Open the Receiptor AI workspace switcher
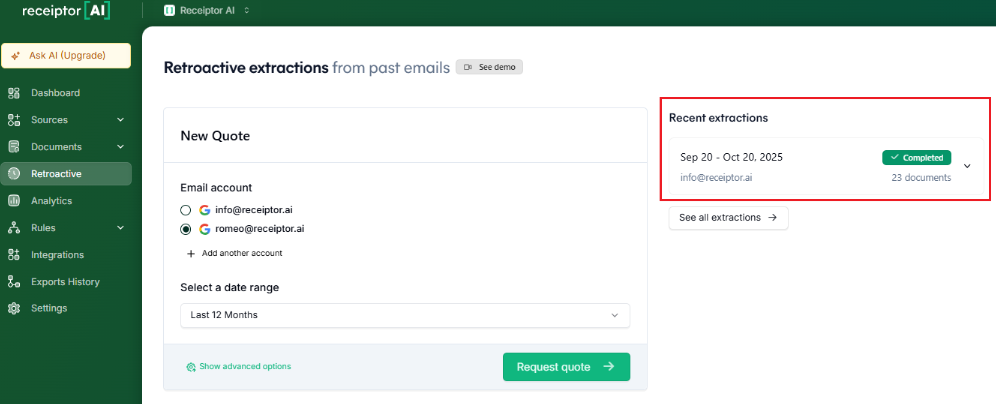Image resolution: width=996 pixels, height=404 pixels. click(206, 10)
